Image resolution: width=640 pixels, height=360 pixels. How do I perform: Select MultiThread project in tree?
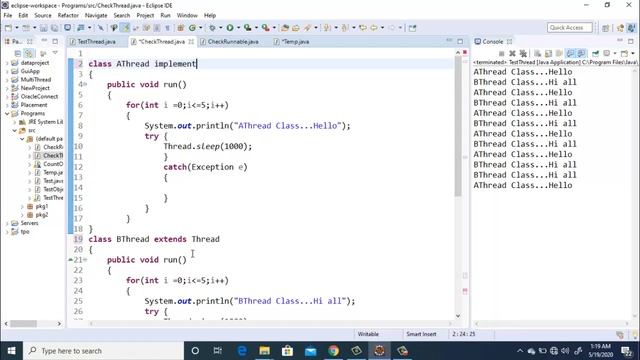point(36,80)
